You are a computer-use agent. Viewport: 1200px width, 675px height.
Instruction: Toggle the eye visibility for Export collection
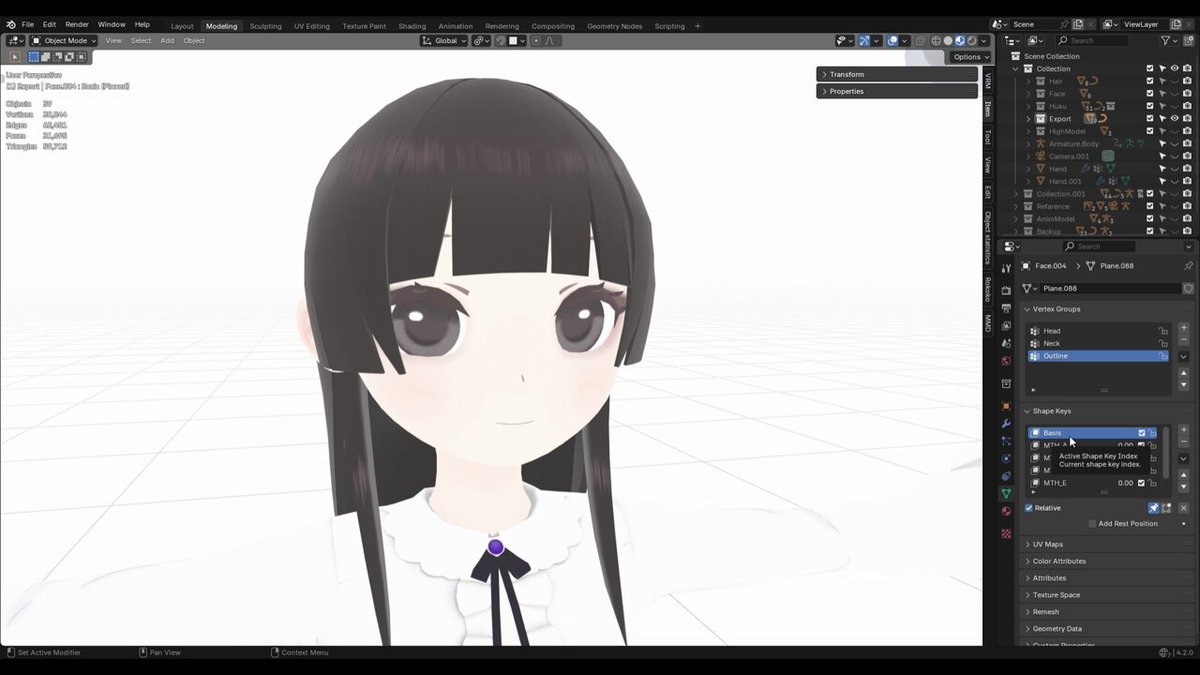click(x=1175, y=118)
